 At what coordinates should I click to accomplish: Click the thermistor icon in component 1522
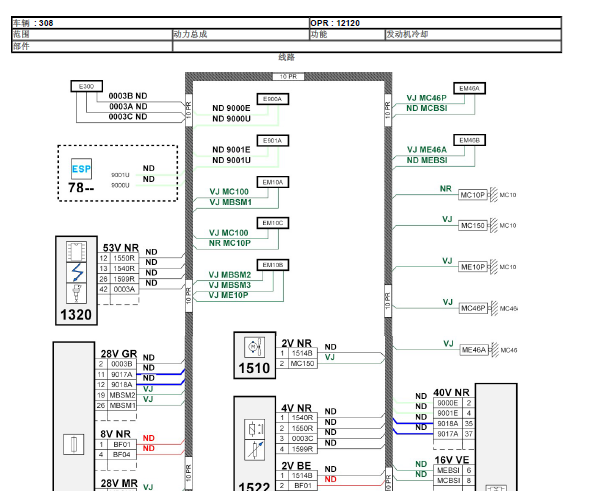(x=255, y=450)
